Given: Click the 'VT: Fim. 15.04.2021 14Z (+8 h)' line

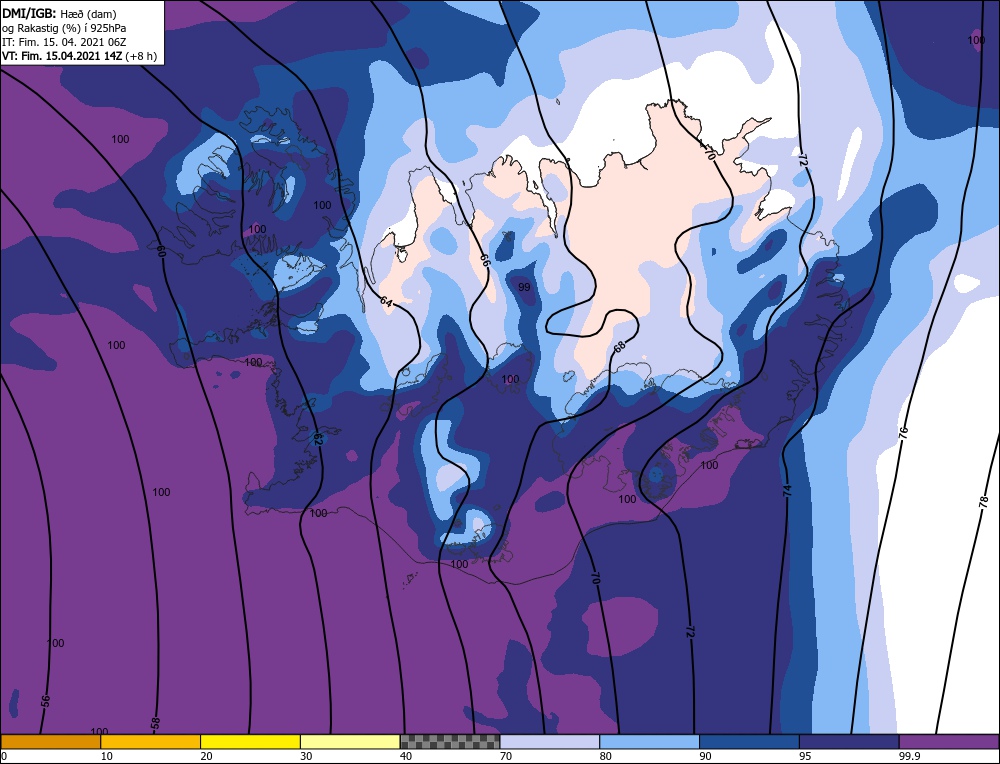Looking at the screenshot, I should point(79,56).
